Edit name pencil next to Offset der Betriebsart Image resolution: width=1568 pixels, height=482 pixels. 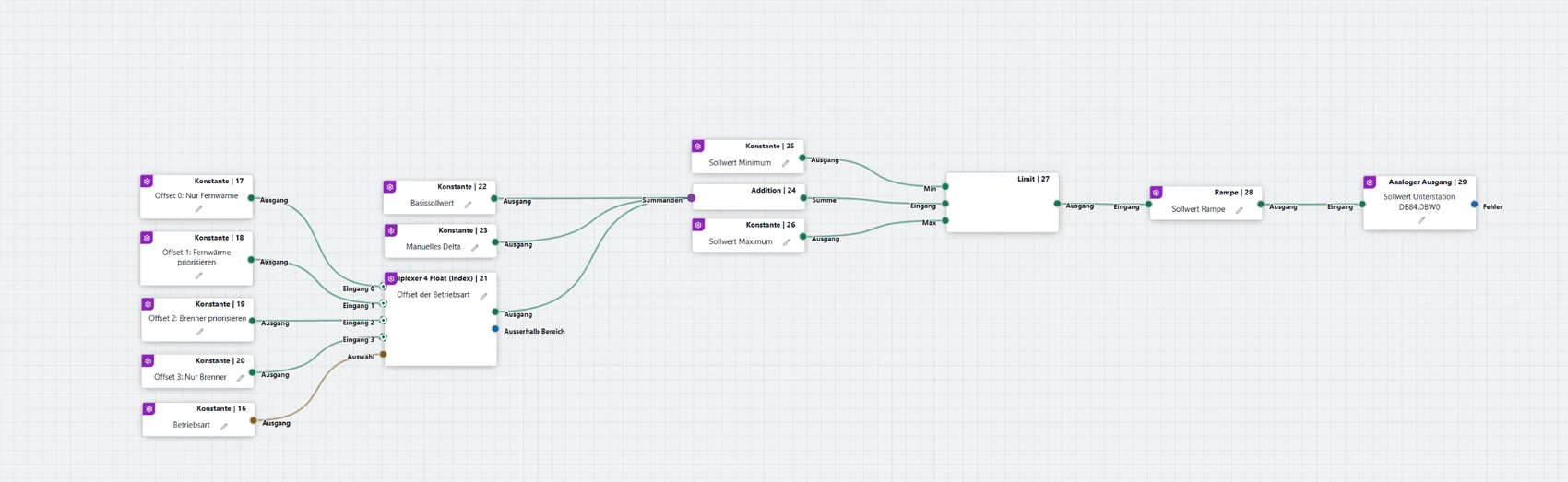pyautogui.click(x=483, y=297)
